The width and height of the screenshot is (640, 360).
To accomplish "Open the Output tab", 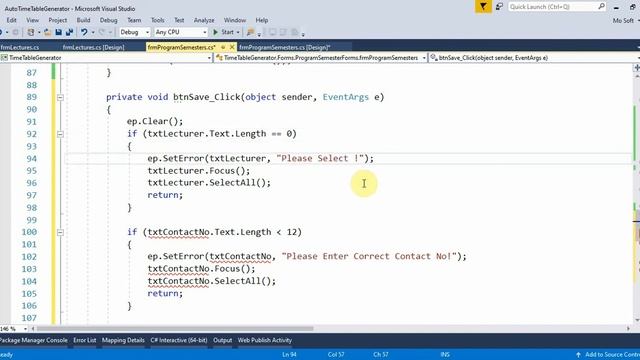I will 222,340.
